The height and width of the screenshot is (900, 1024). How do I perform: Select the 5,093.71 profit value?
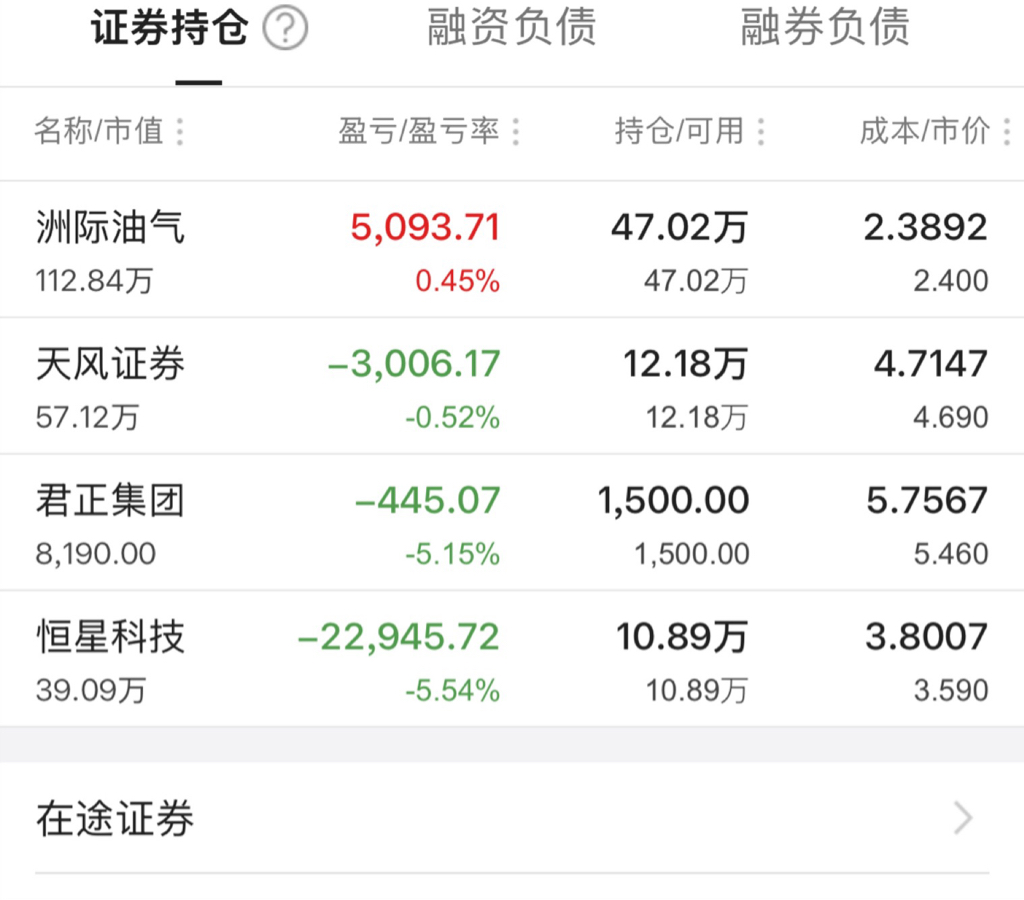[425, 227]
